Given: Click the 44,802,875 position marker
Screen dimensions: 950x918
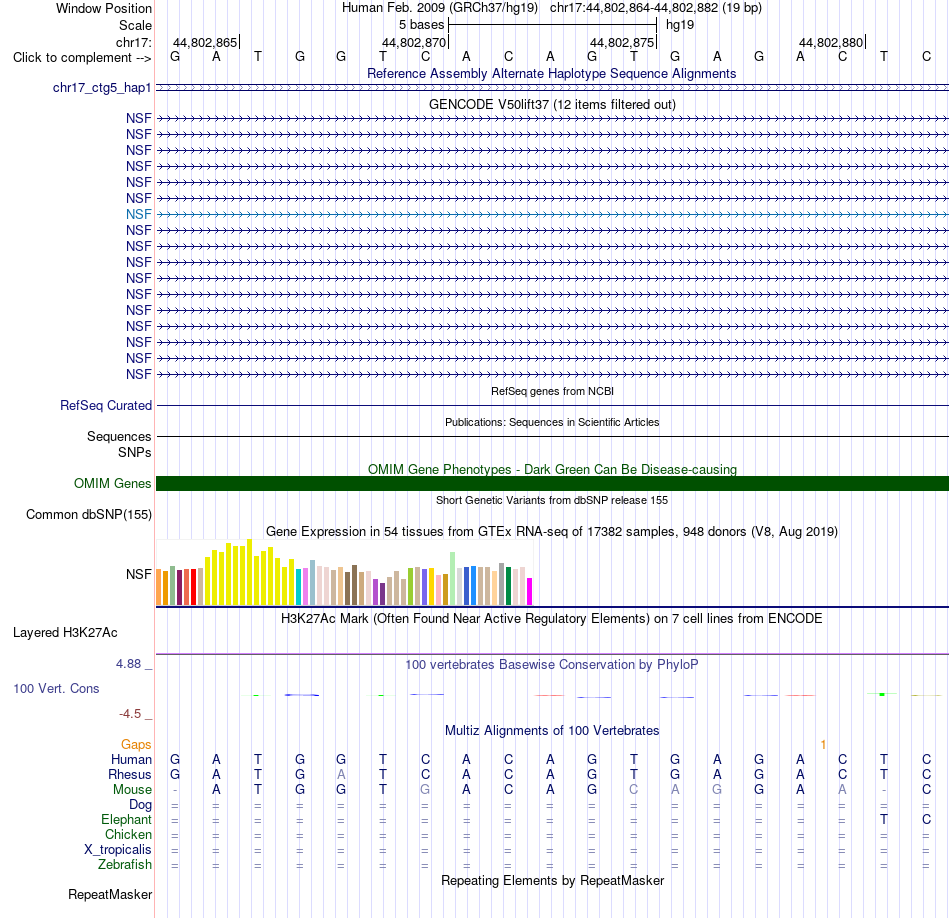Looking at the screenshot, I should (622, 42).
